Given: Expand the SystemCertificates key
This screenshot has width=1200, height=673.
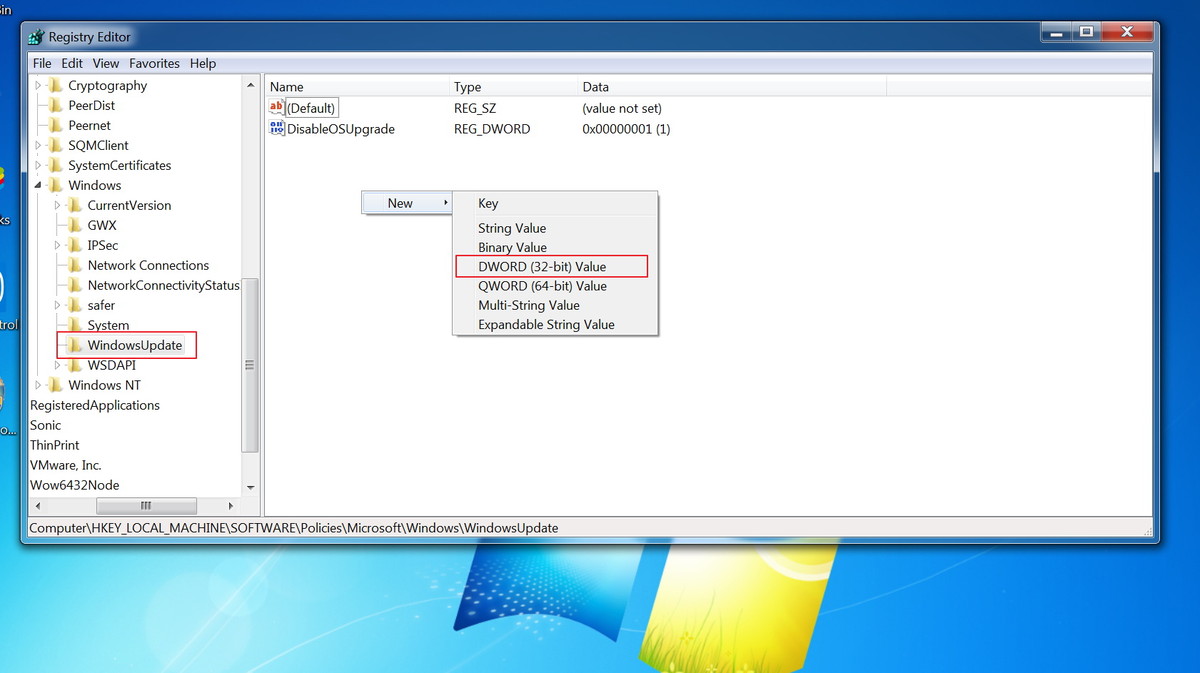Looking at the screenshot, I should pyautogui.click(x=38, y=166).
